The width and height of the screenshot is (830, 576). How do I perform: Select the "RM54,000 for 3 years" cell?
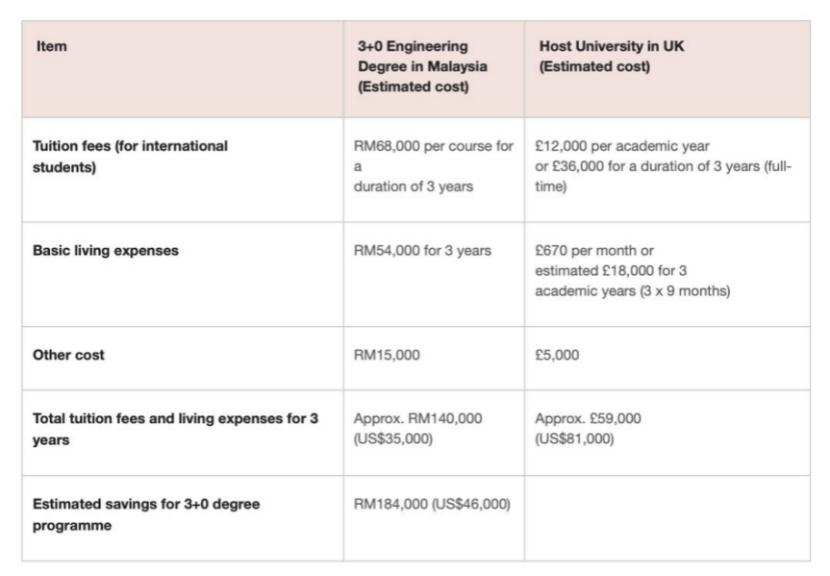[x=423, y=251]
